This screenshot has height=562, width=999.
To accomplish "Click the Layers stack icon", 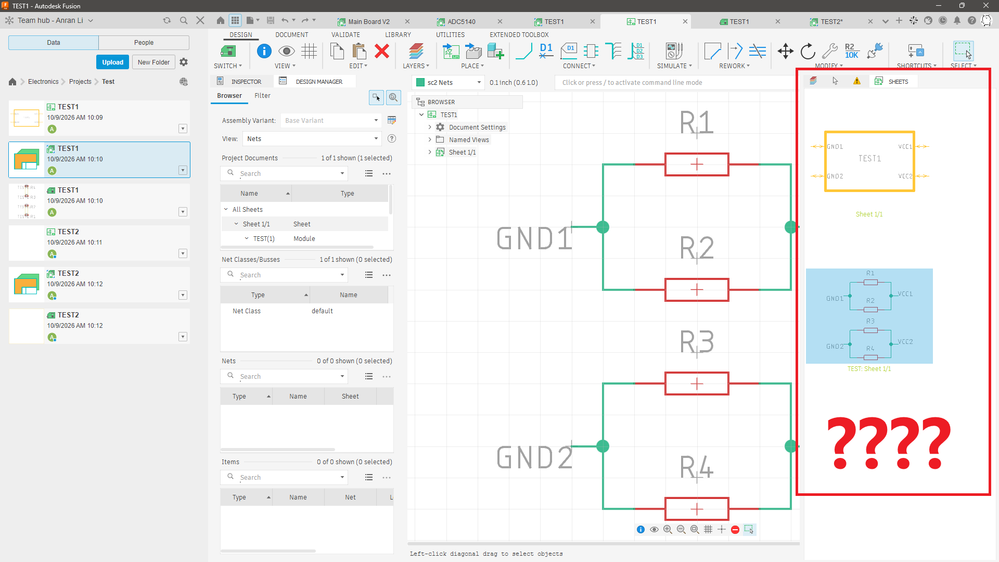I will point(415,51).
